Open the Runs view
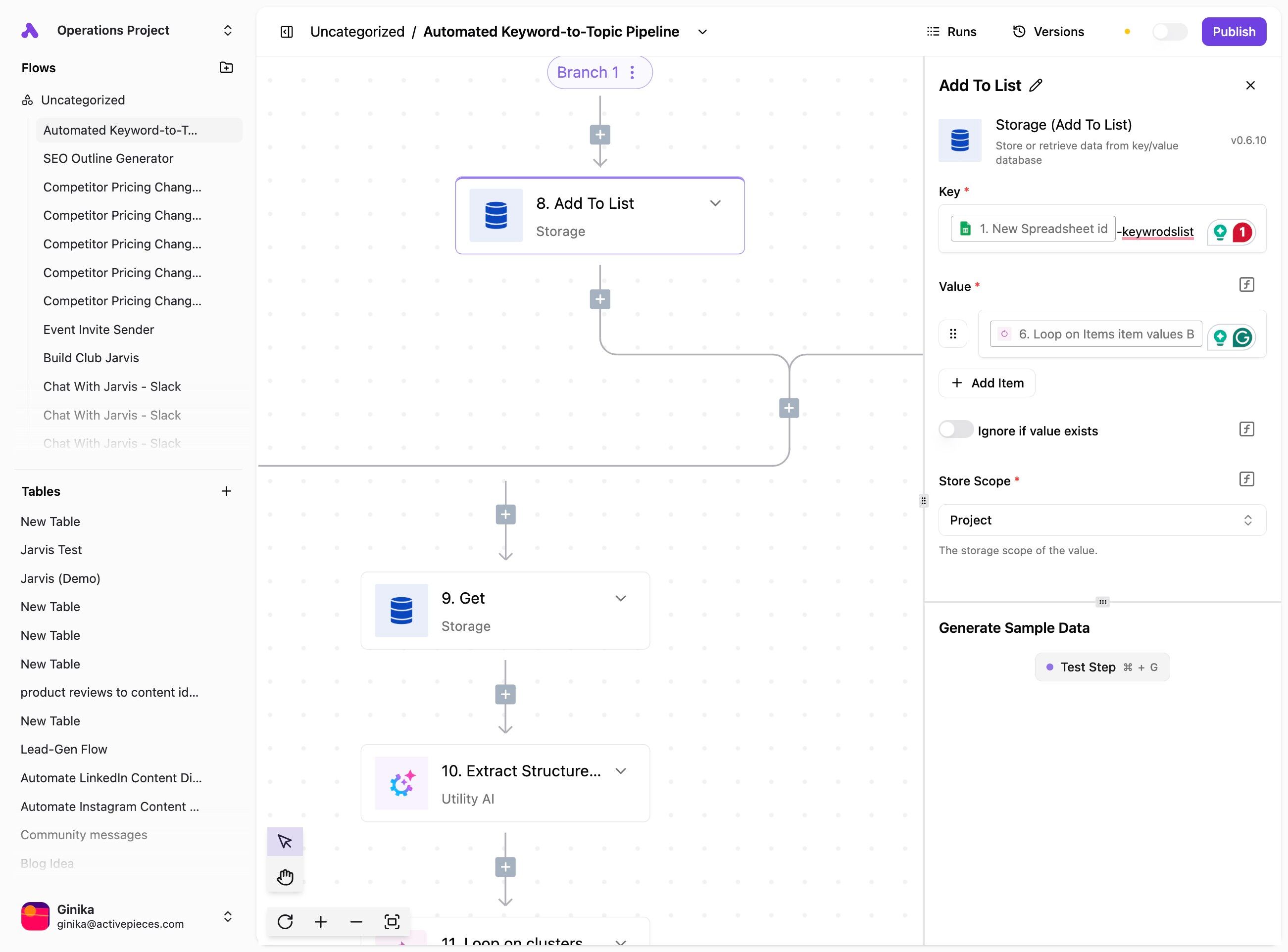The image size is (1288, 952). pyautogui.click(x=951, y=32)
